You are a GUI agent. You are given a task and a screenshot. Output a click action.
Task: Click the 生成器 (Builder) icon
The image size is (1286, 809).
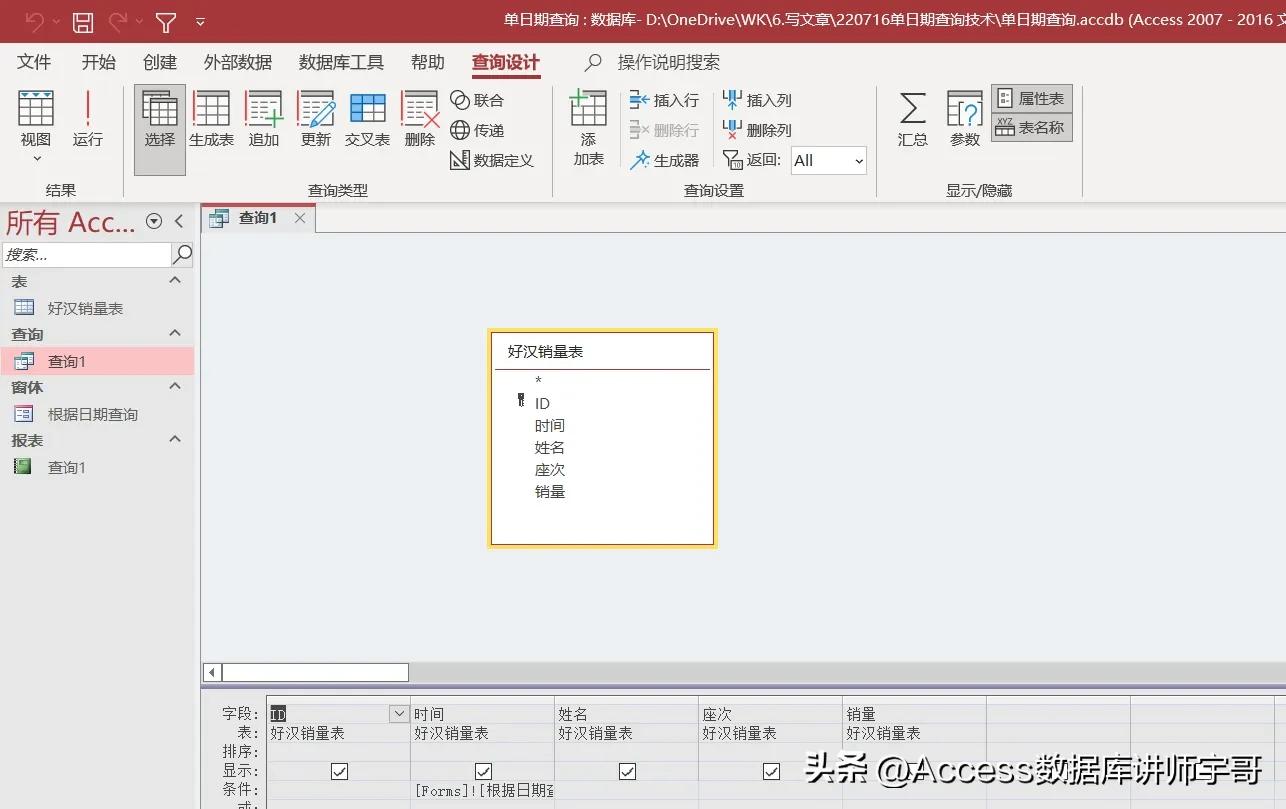click(x=666, y=160)
